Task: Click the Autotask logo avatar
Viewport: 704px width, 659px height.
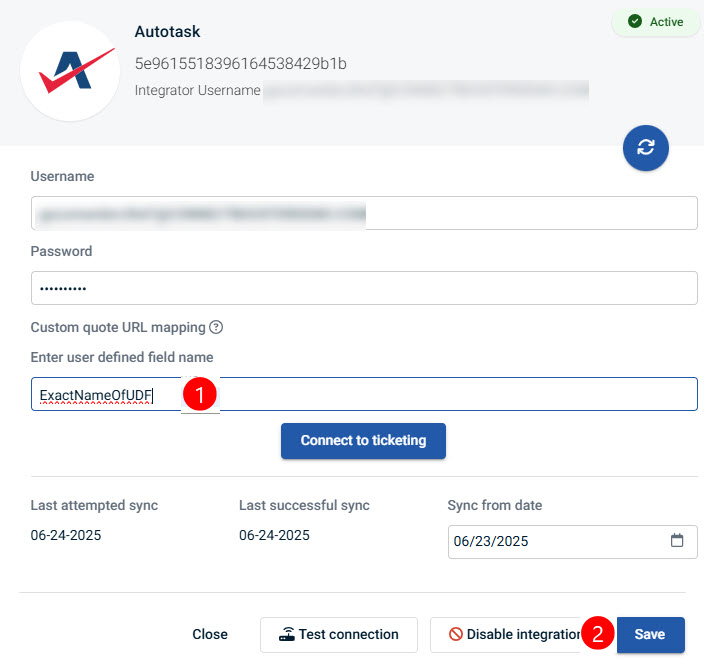Action: (70, 71)
